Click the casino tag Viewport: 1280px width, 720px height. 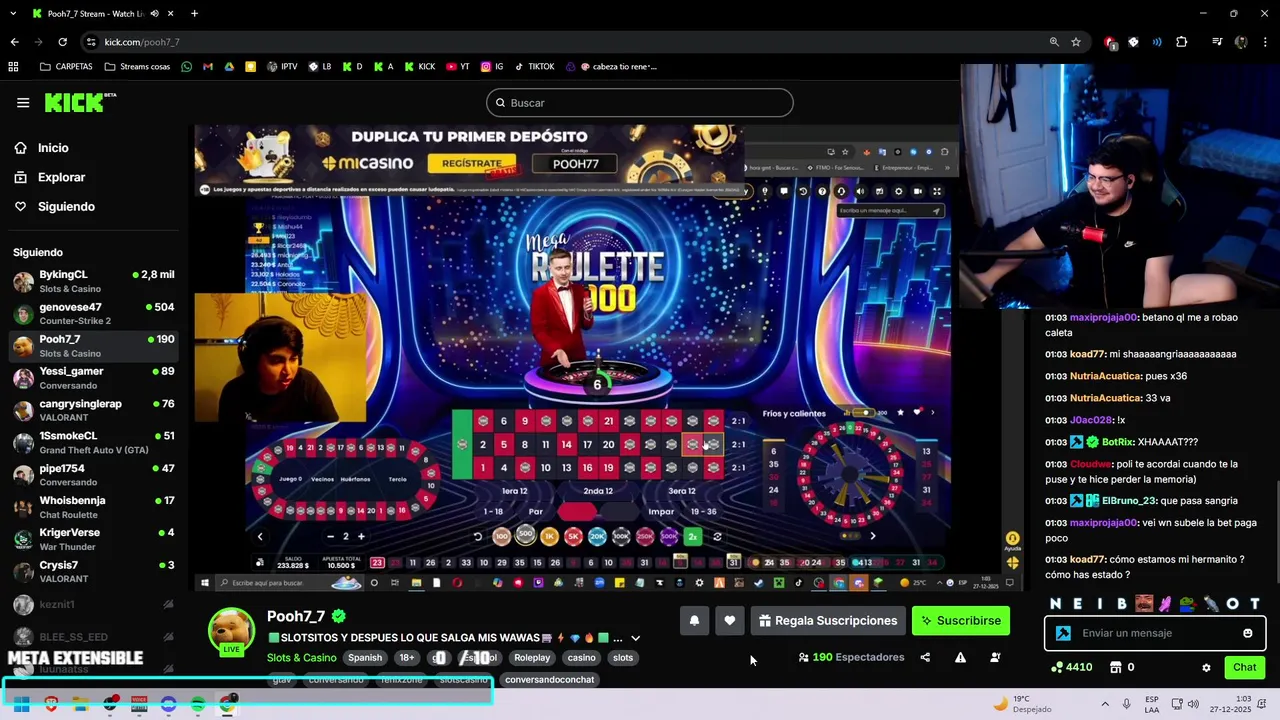tap(582, 658)
